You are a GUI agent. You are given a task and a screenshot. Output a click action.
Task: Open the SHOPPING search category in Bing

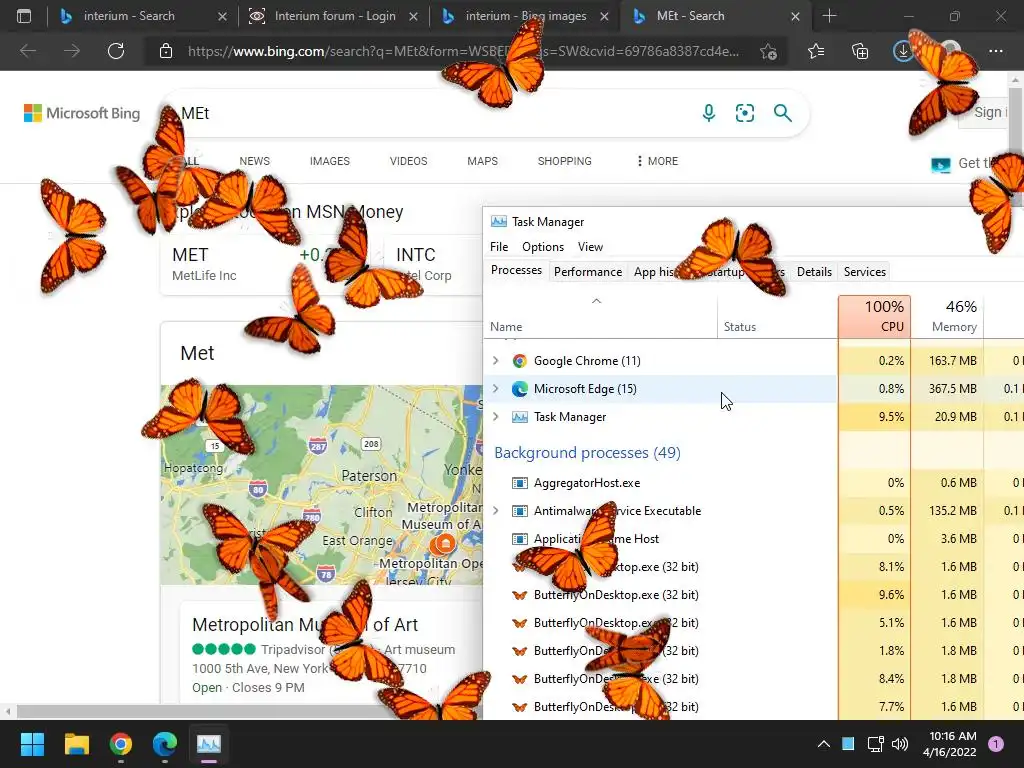pos(564,161)
